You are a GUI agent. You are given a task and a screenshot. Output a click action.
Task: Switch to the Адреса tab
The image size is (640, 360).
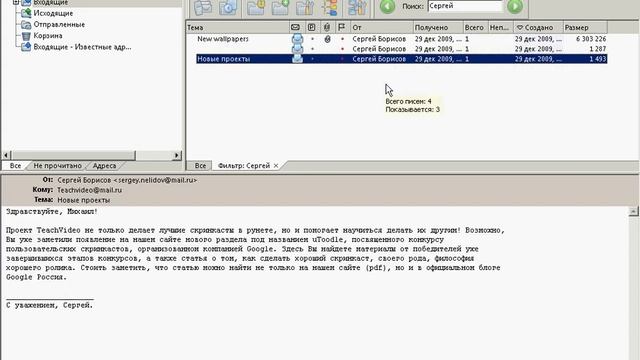[104, 166]
